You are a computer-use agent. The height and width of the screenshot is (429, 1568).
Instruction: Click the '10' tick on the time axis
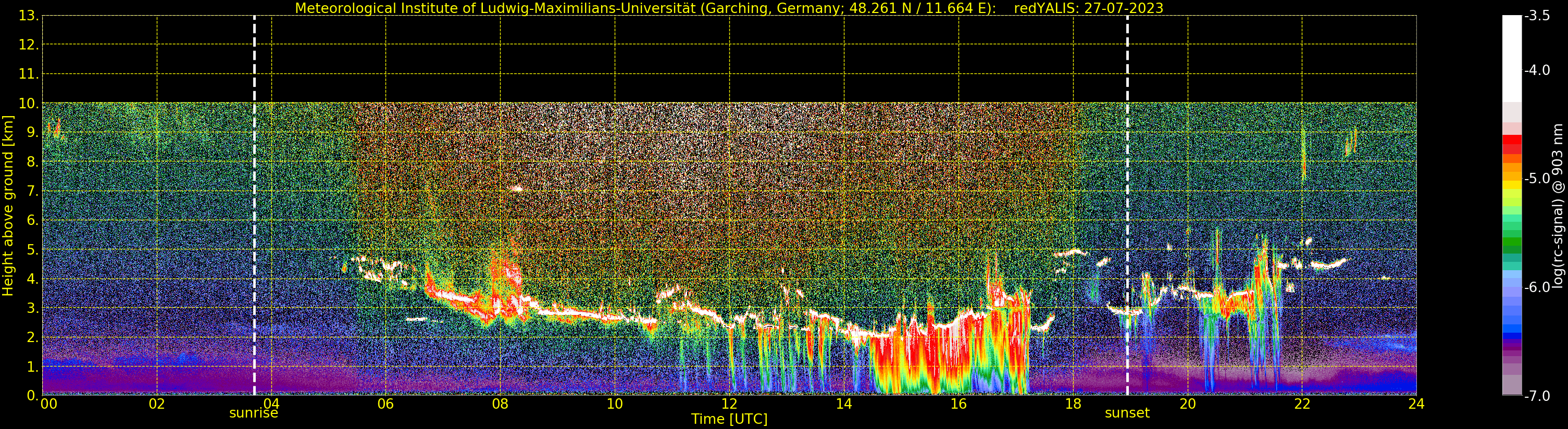tap(615, 403)
